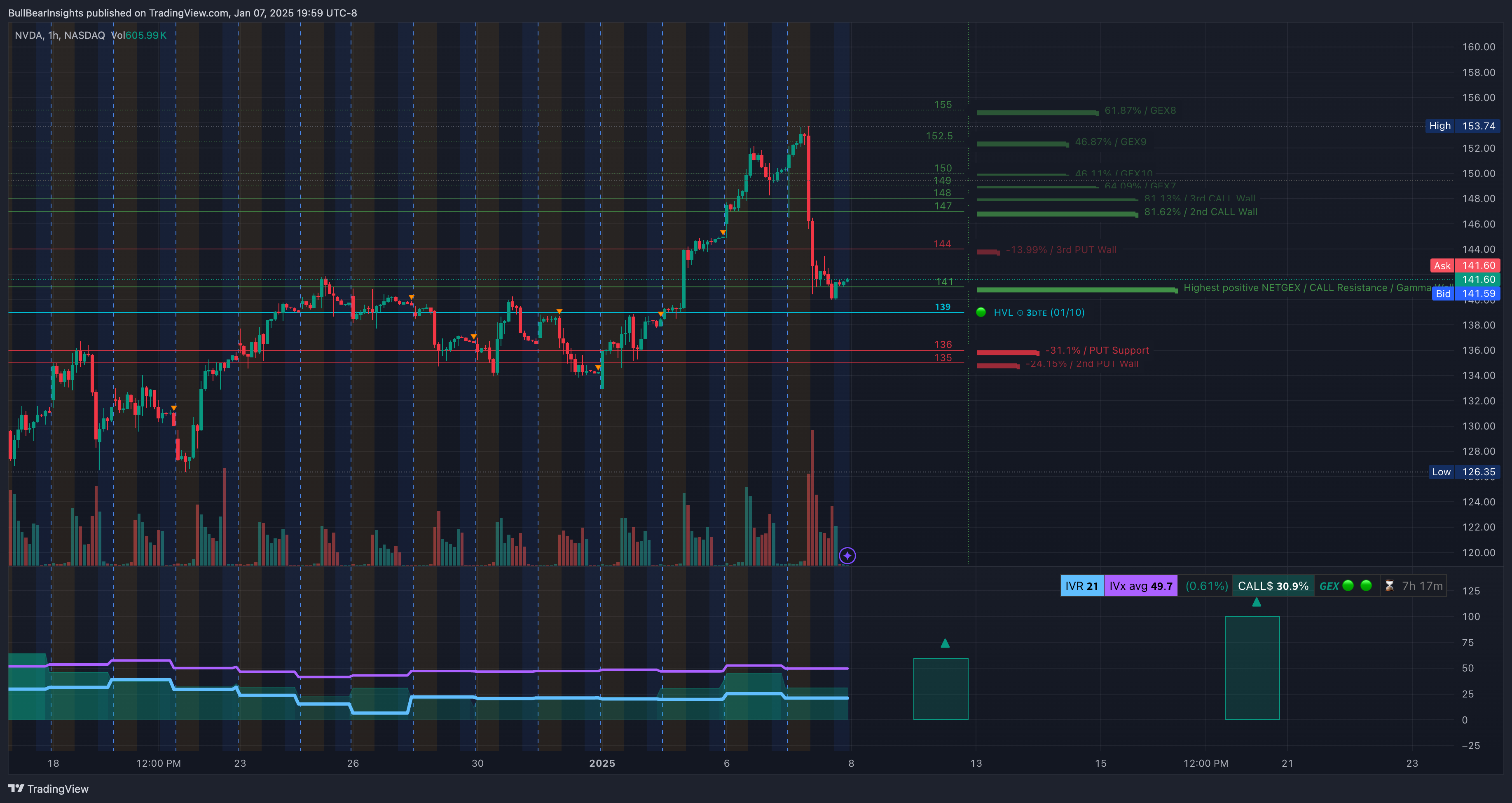Image resolution: width=1512 pixels, height=803 pixels.
Task: Click the 2025 date on time axis
Action: pyautogui.click(x=602, y=763)
